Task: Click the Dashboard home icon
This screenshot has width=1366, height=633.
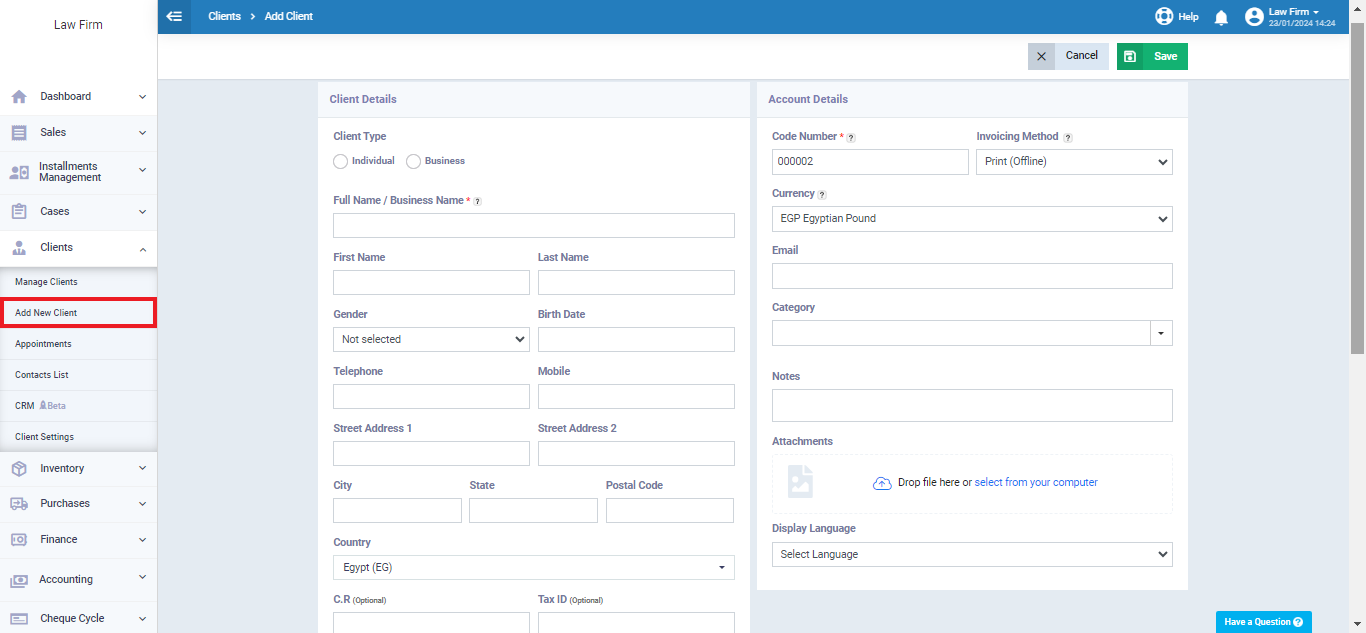Action: (19, 97)
